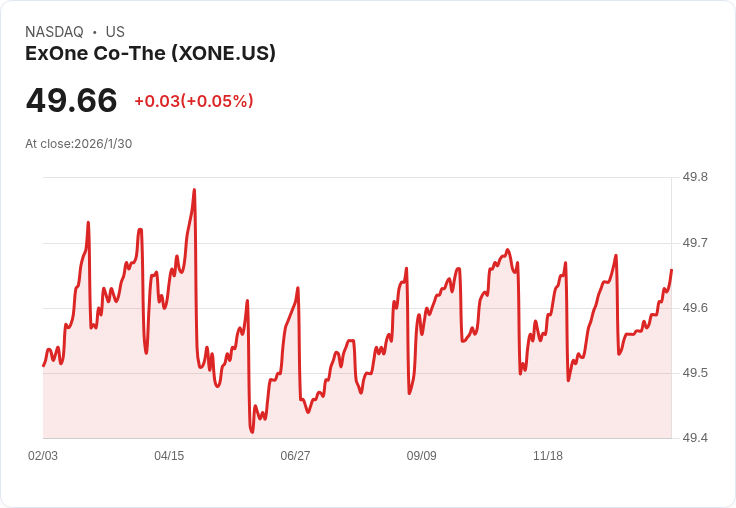Click the final rightmost point of price line
Screen dimensions: 736x508
pos(671,270)
